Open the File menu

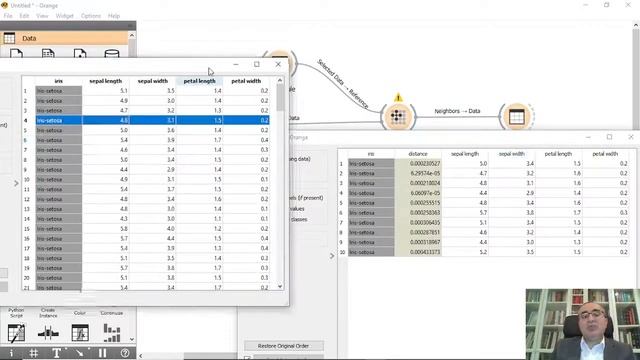[8, 16]
